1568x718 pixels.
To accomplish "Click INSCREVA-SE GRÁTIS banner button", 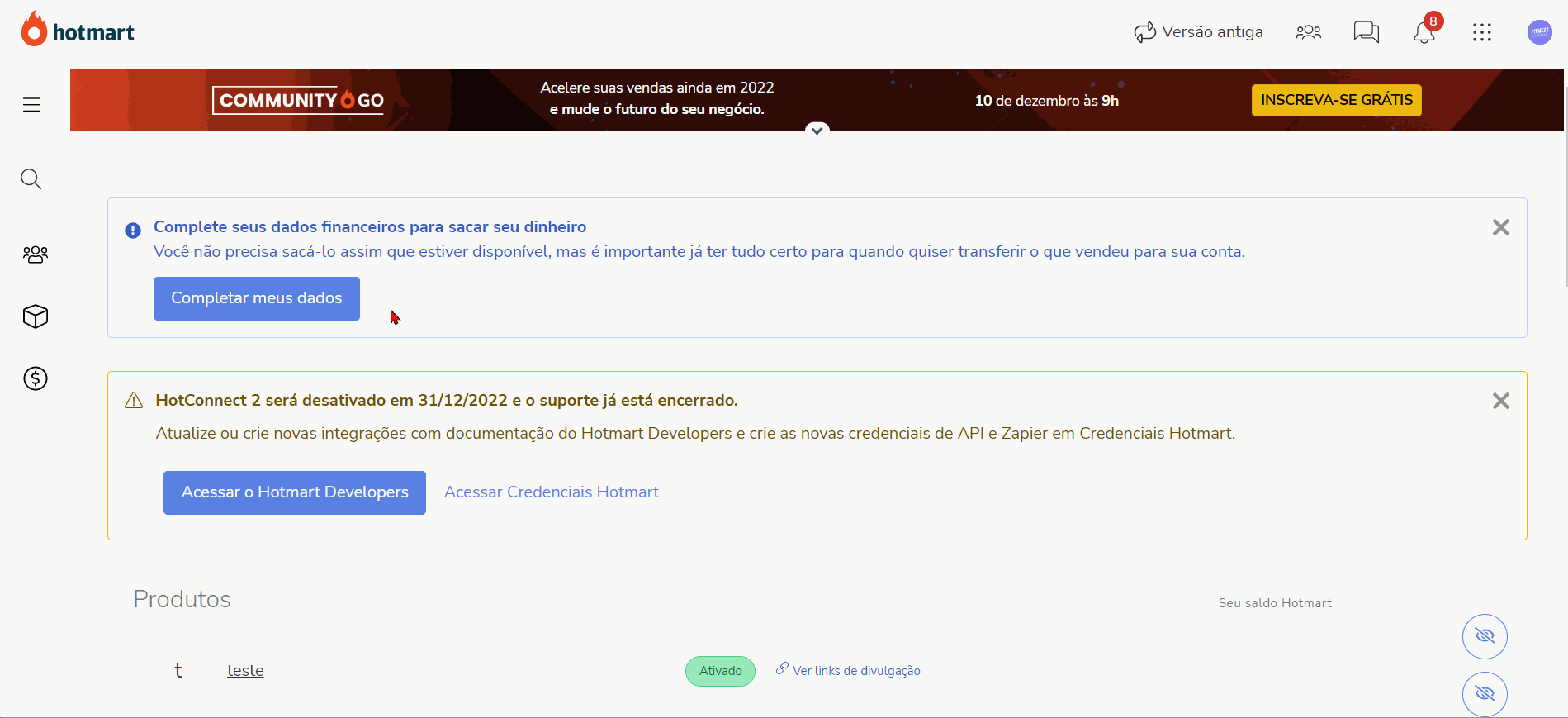I will pyautogui.click(x=1337, y=100).
